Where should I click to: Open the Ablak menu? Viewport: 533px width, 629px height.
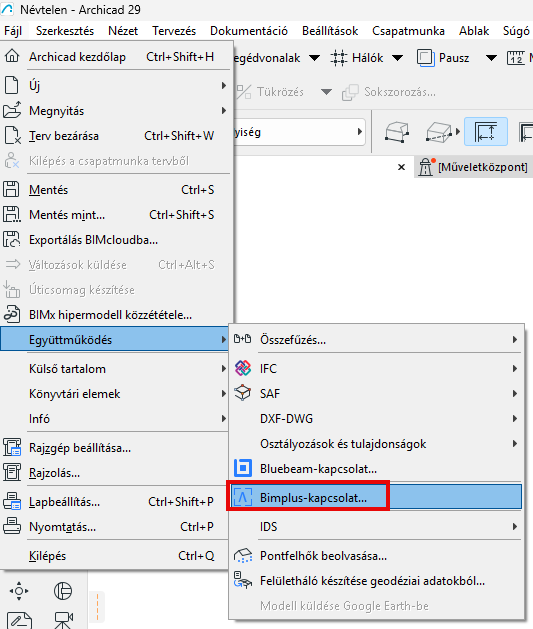point(474,31)
